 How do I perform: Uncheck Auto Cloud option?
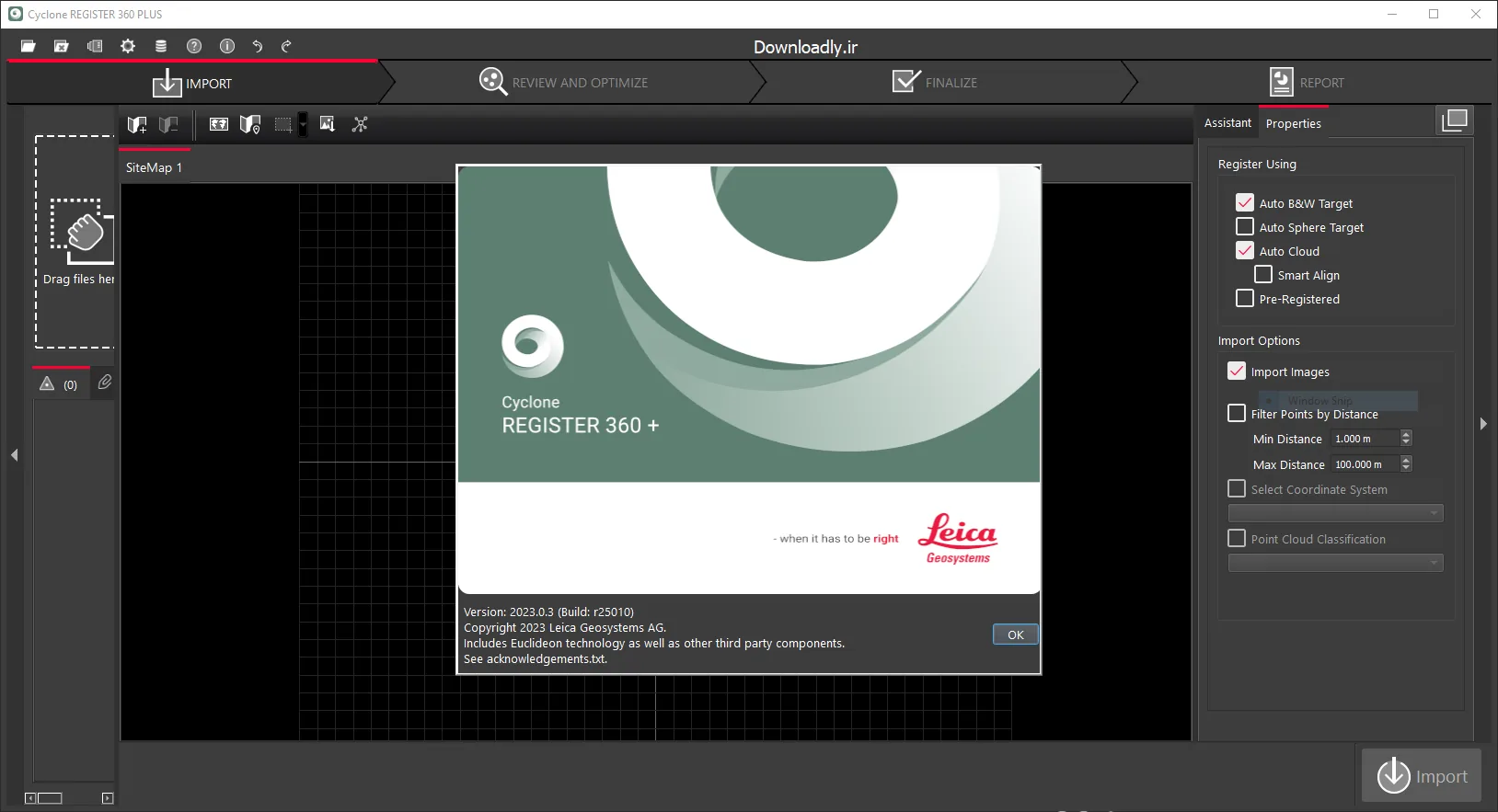[x=1245, y=250]
